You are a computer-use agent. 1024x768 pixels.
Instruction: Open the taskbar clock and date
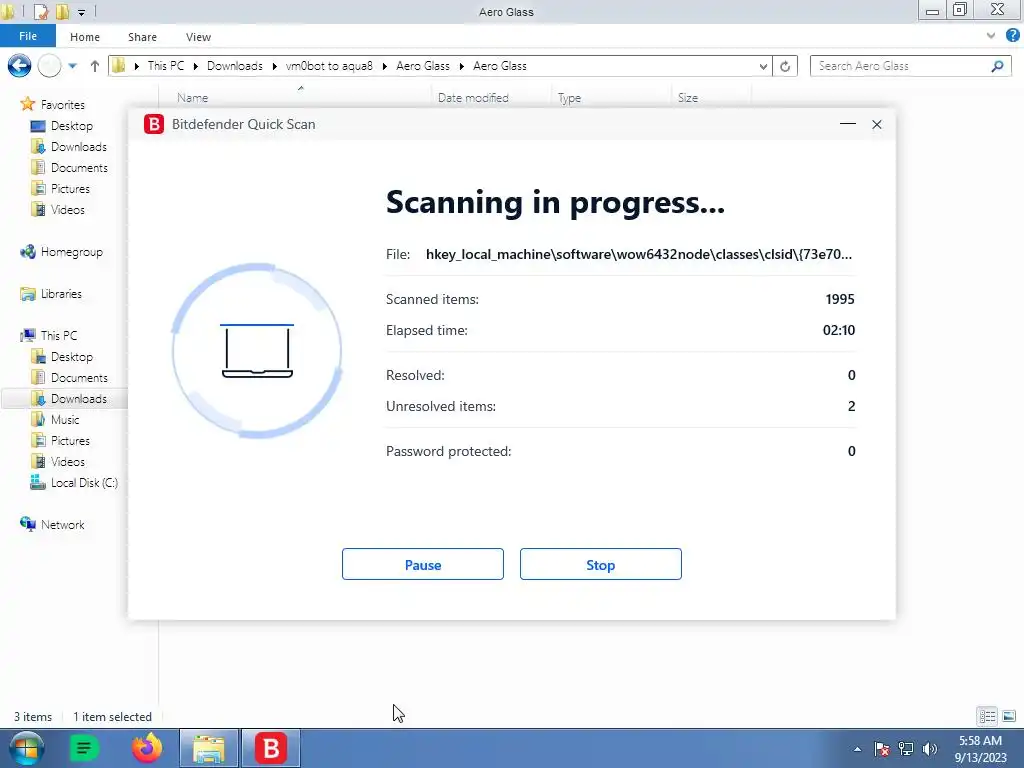pyautogui.click(x=980, y=749)
